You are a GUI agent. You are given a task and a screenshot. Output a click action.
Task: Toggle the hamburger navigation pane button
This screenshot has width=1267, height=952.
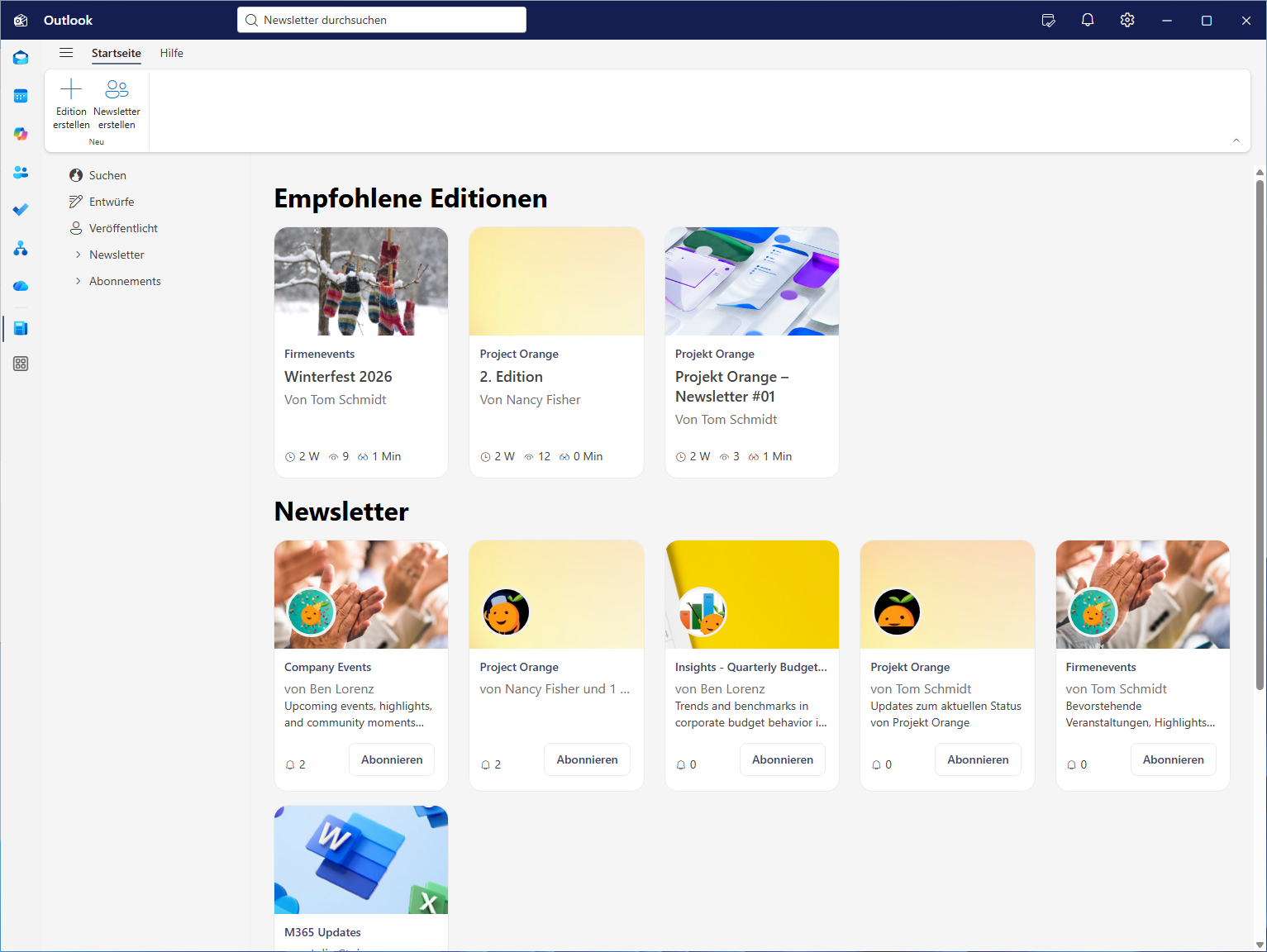pos(66,53)
